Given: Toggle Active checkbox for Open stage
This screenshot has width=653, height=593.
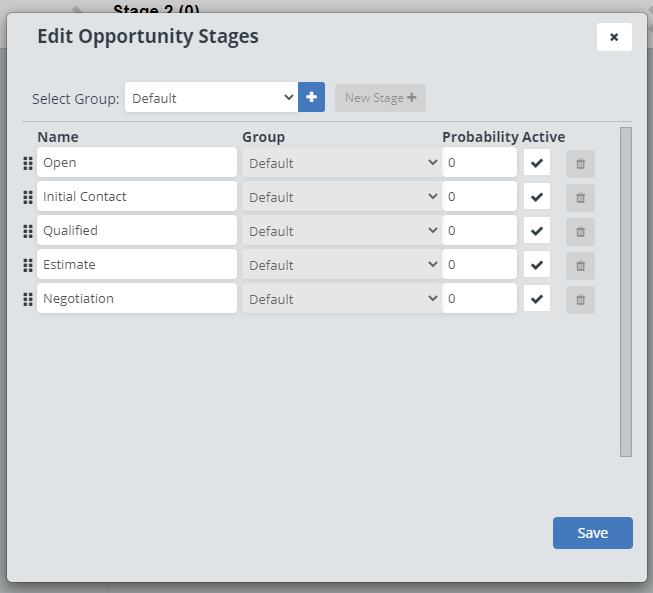Looking at the screenshot, I should 537,163.
